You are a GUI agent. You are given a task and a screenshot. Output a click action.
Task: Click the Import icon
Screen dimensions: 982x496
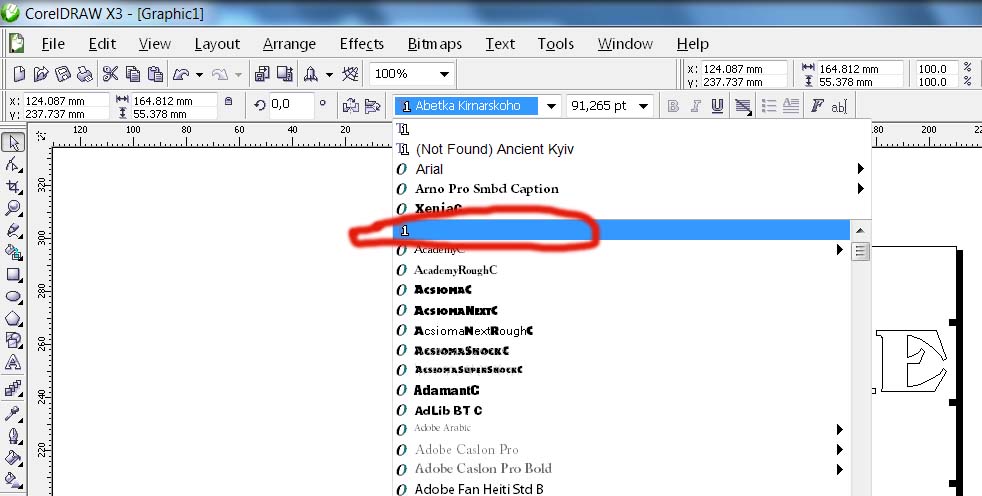[262, 75]
